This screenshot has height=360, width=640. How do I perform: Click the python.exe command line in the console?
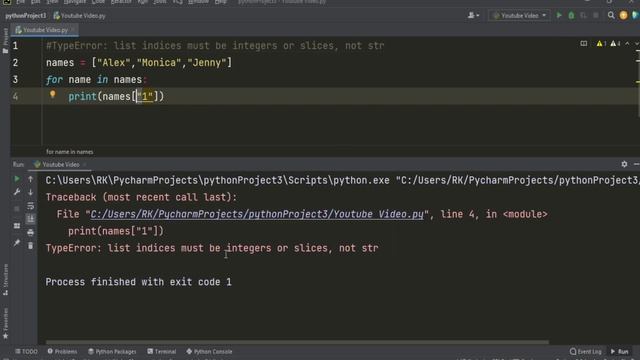pyautogui.click(x=342, y=180)
